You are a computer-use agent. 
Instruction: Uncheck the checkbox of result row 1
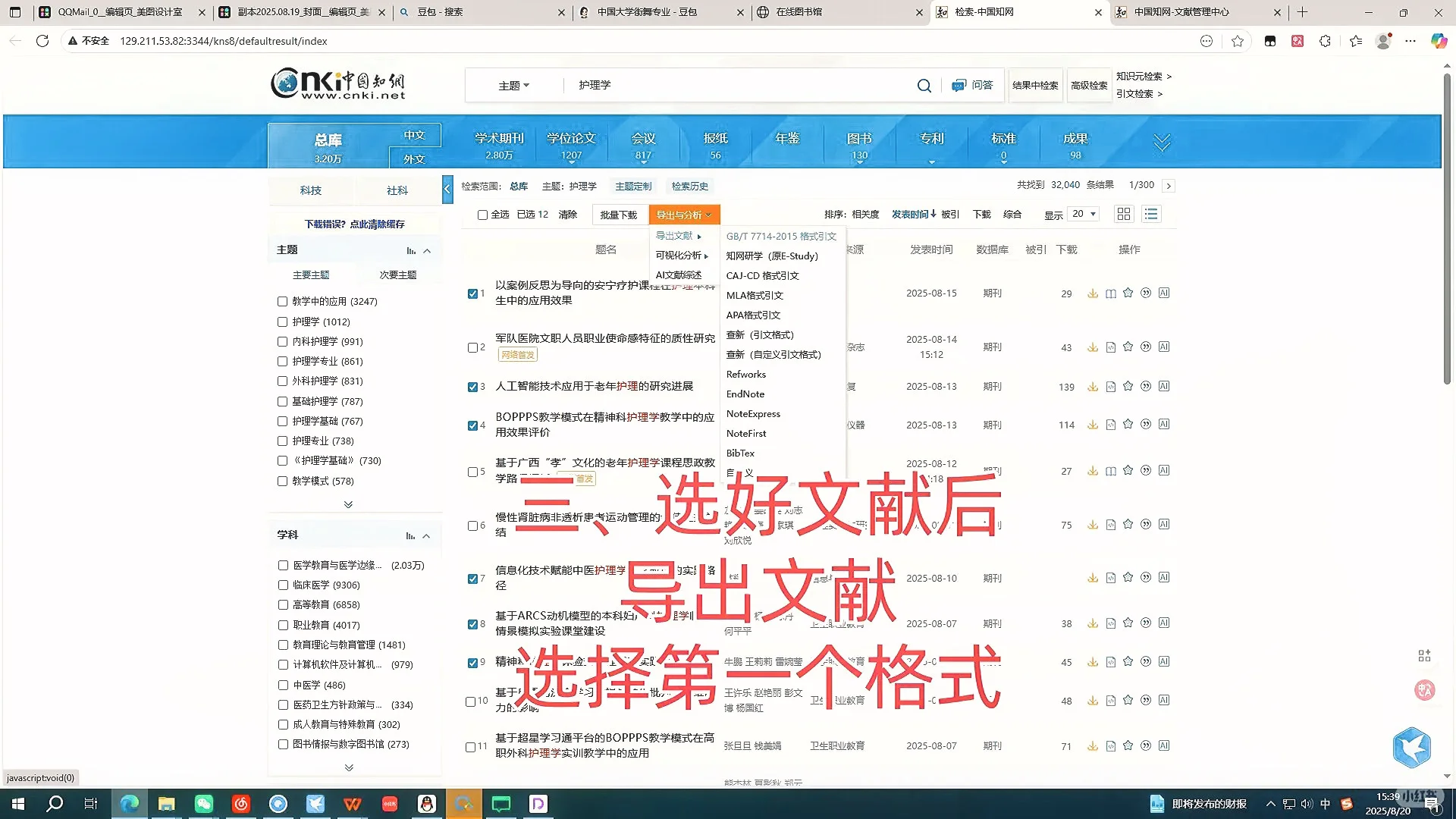[x=472, y=293]
